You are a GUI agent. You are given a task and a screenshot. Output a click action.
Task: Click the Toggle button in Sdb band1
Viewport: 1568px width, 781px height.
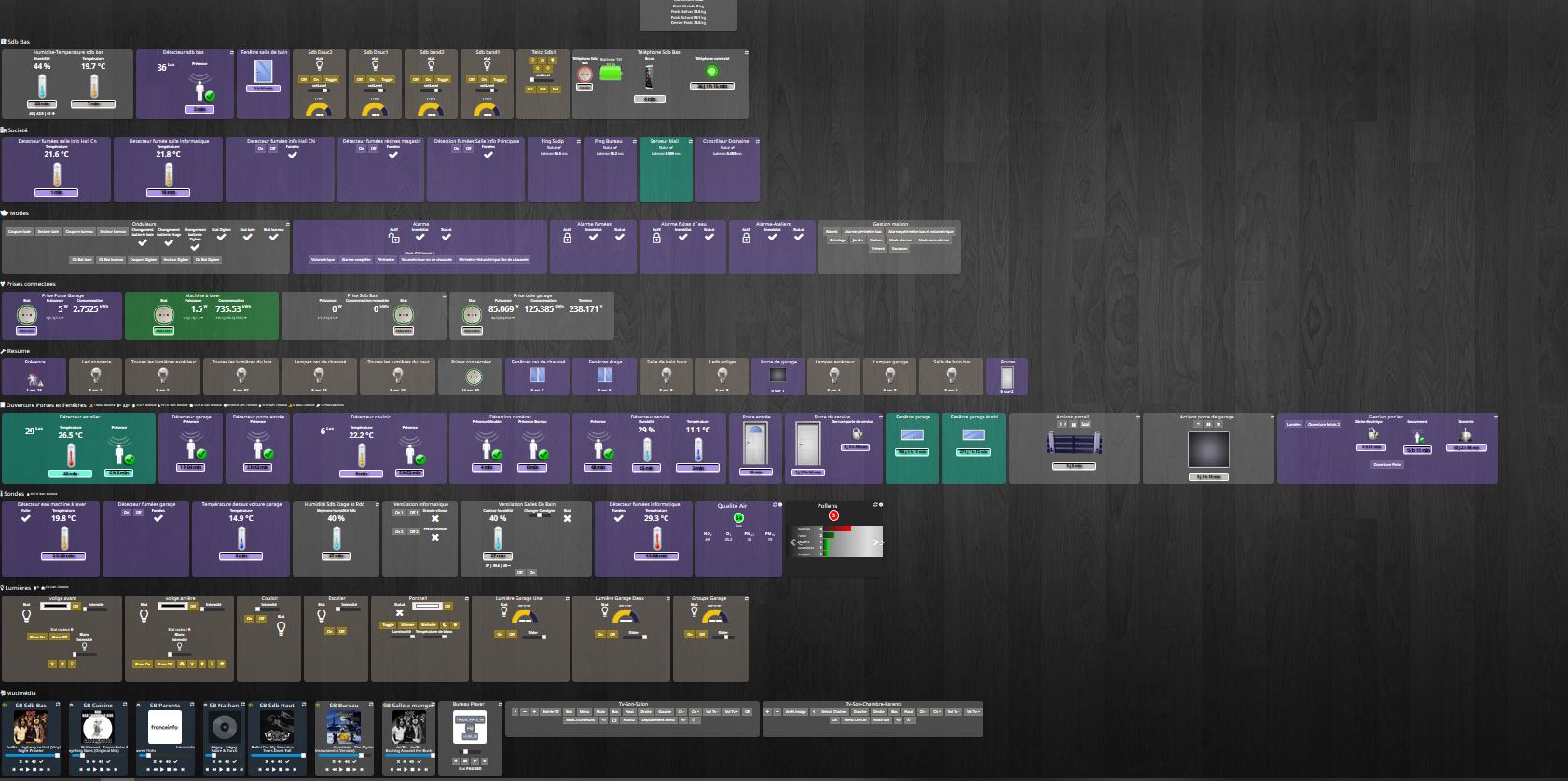point(499,80)
